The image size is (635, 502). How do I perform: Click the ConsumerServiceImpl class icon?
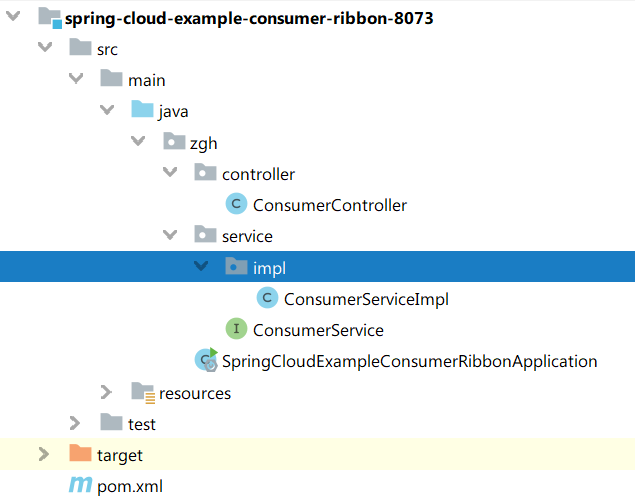pos(268,298)
